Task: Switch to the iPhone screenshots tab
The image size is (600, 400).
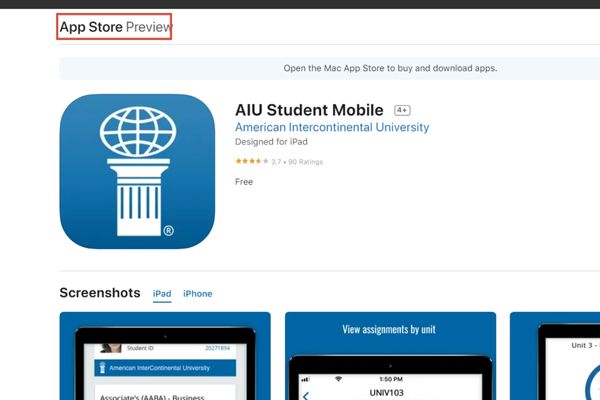Action: (x=197, y=294)
